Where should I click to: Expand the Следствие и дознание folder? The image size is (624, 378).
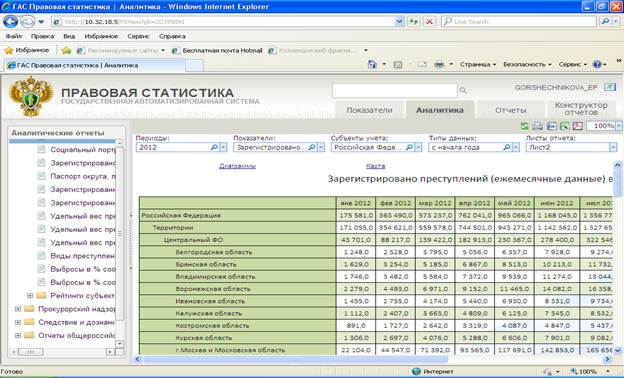click(x=18, y=322)
